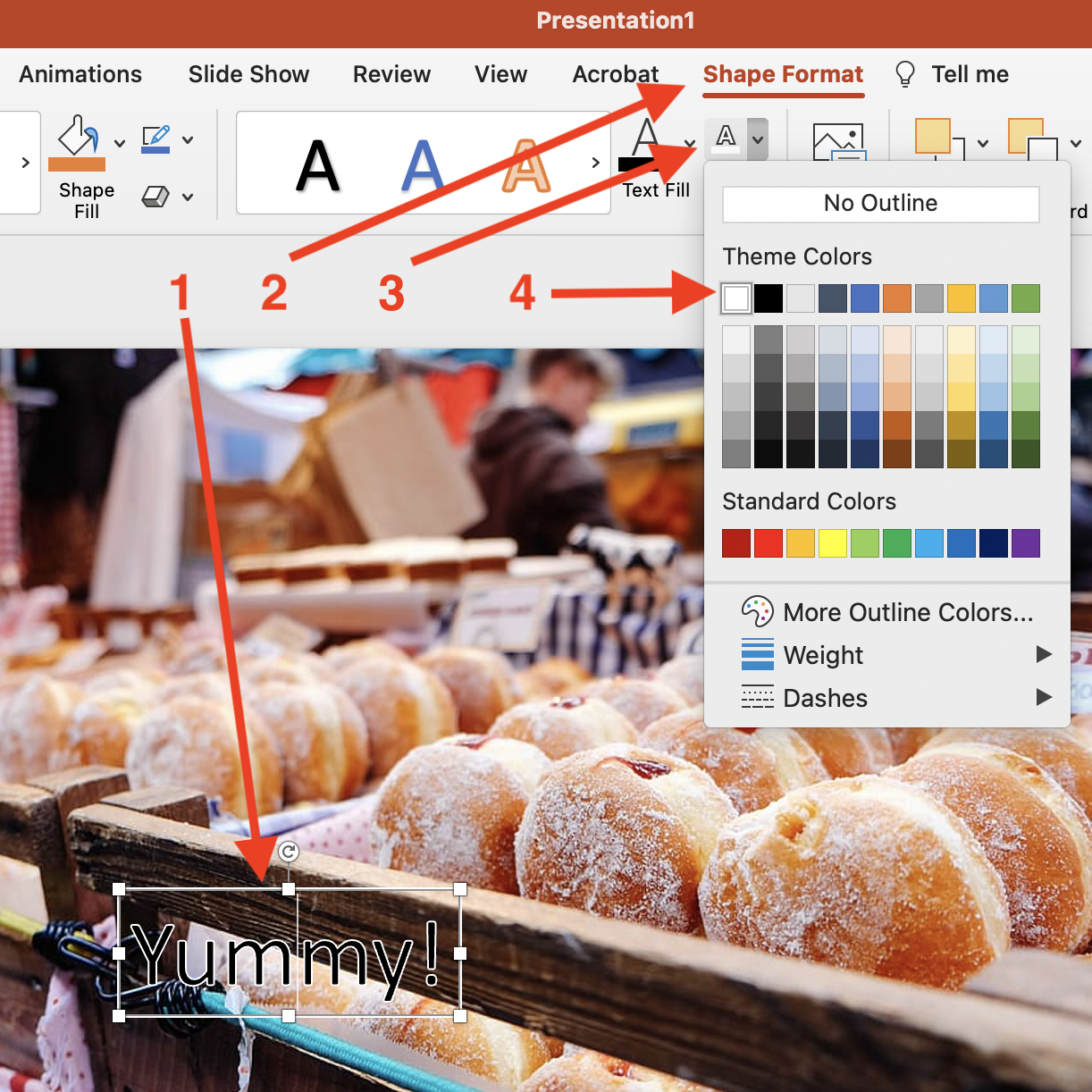Select the purple standard color
This screenshot has width=1092, height=1092.
[1026, 543]
